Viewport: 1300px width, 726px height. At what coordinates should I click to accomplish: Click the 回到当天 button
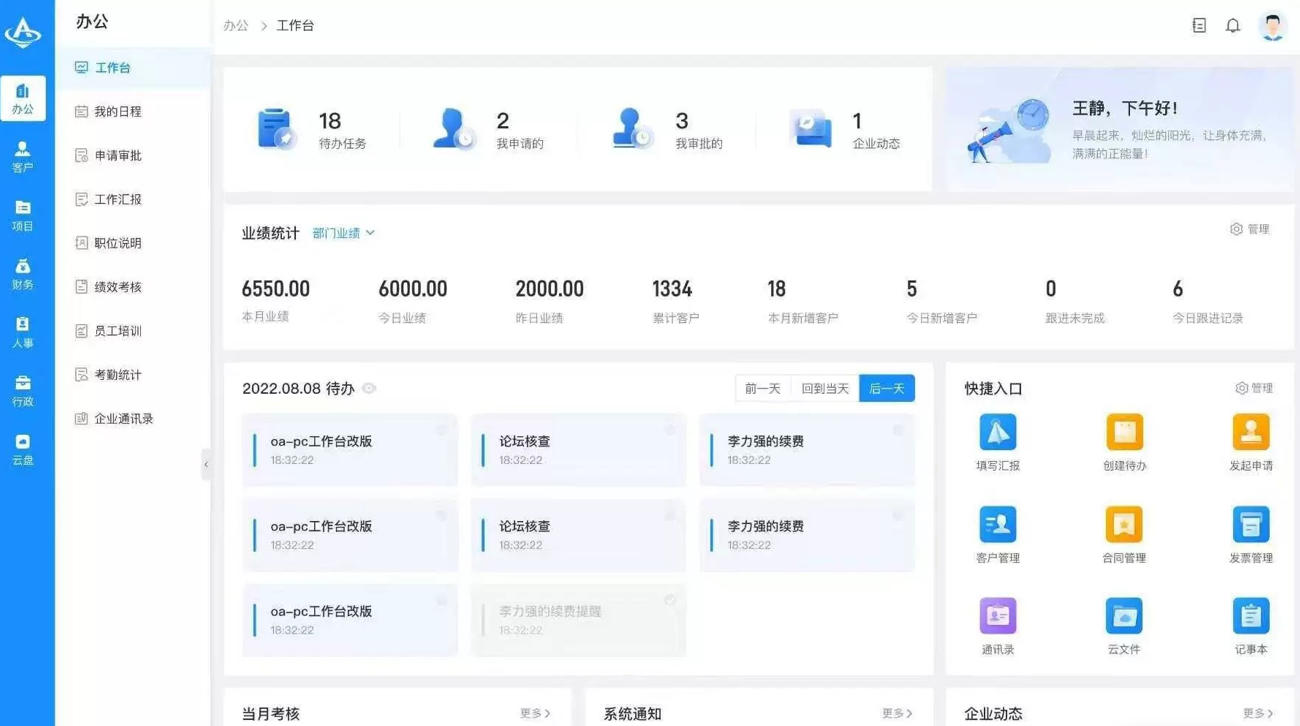(825, 388)
